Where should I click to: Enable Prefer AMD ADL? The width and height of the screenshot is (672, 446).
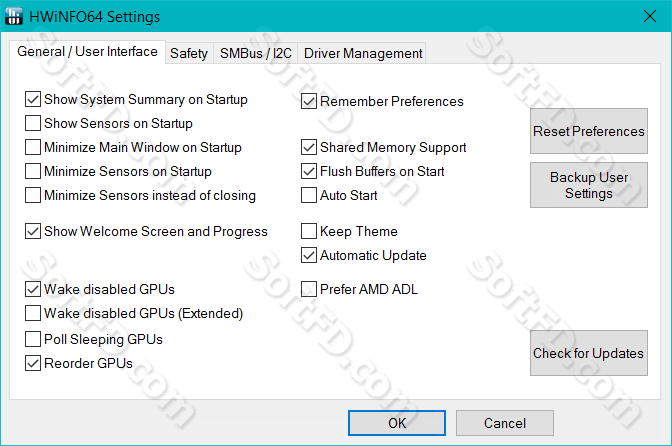click(x=309, y=289)
